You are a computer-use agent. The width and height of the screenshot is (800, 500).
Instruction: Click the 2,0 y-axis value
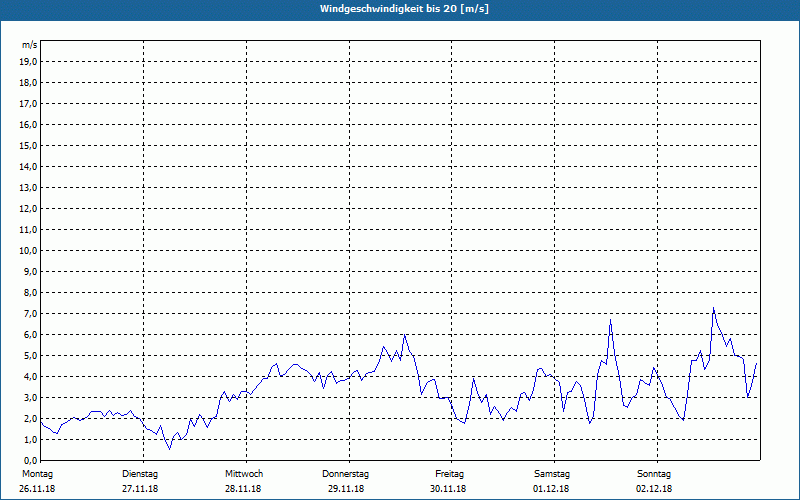click(x=30, y=418)
